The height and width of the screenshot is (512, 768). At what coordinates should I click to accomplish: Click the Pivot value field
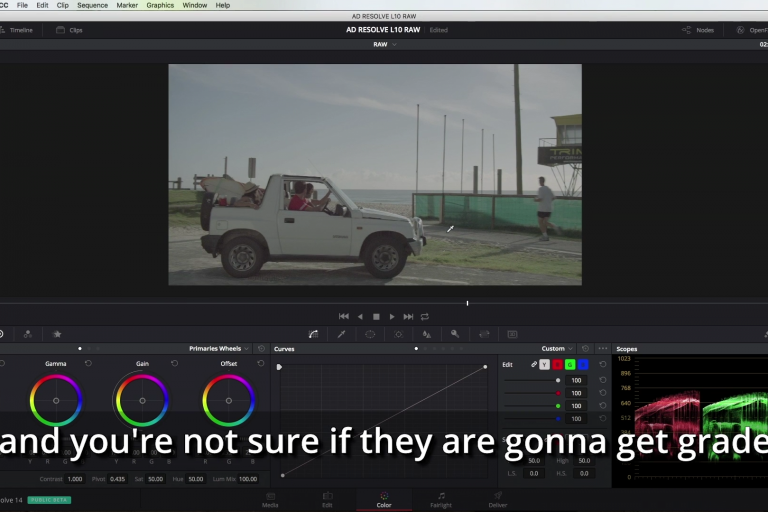tap(118, 479)
